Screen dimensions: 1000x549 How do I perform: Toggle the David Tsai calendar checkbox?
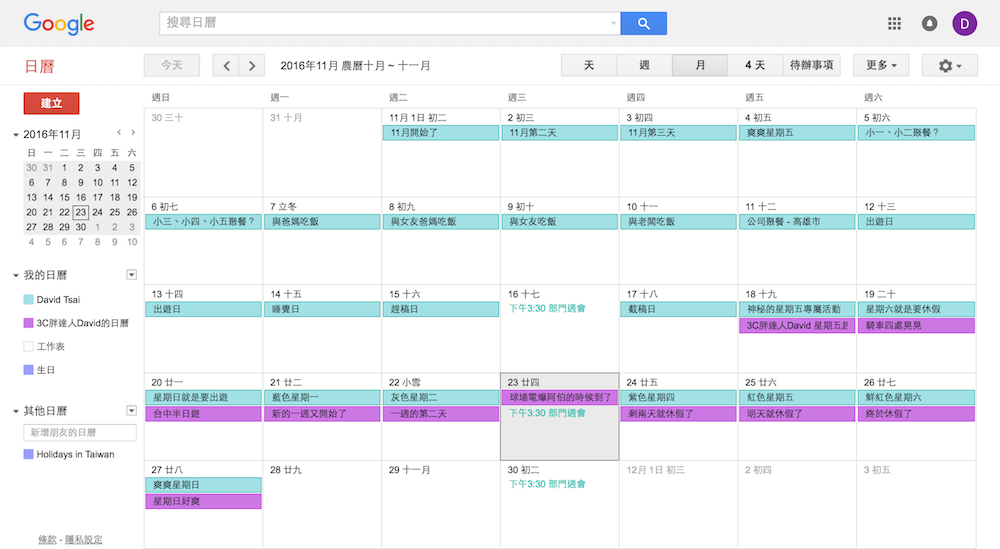point(29,300)
